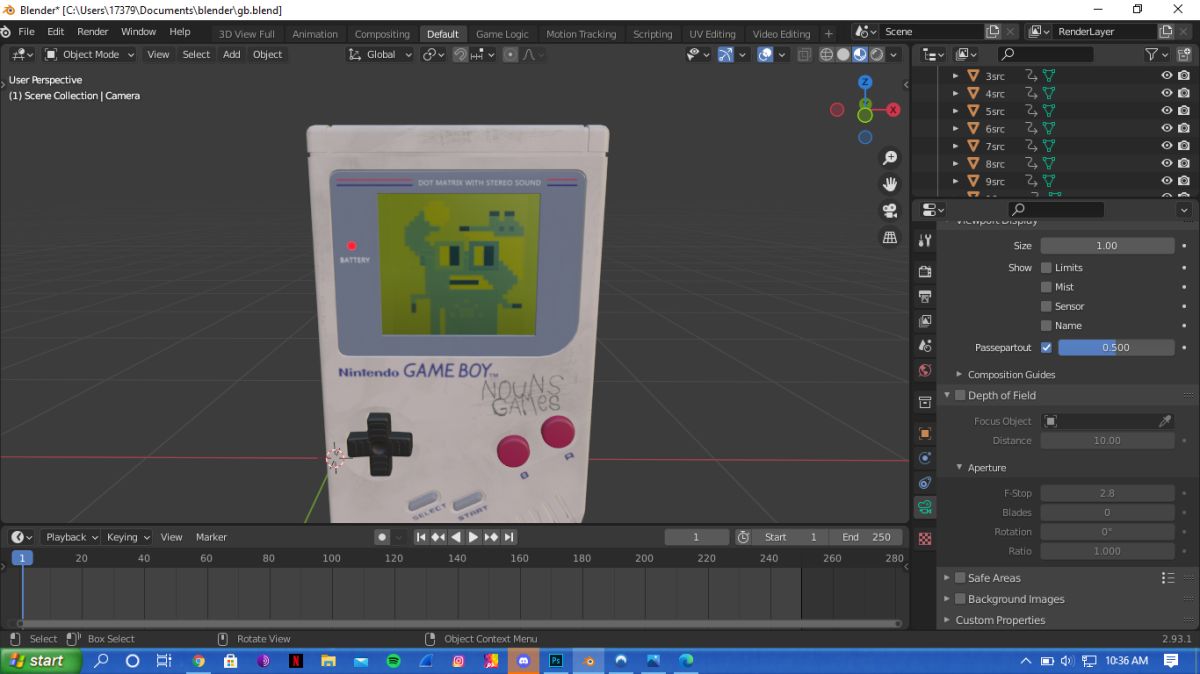Enable Safe Areas checkbox
1200x674 pixels.
[x=960, y=578]
